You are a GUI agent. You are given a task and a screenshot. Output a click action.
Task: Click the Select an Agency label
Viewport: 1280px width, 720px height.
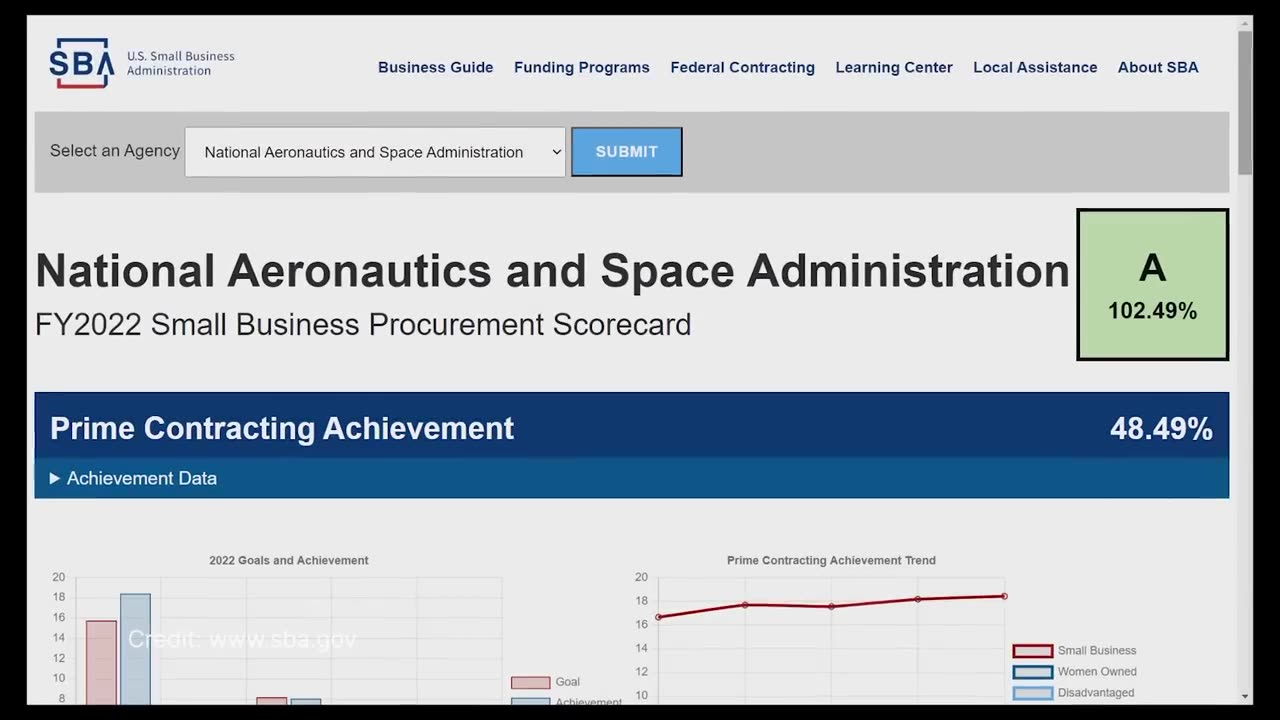pyautogui.click(x=115, y=151)
